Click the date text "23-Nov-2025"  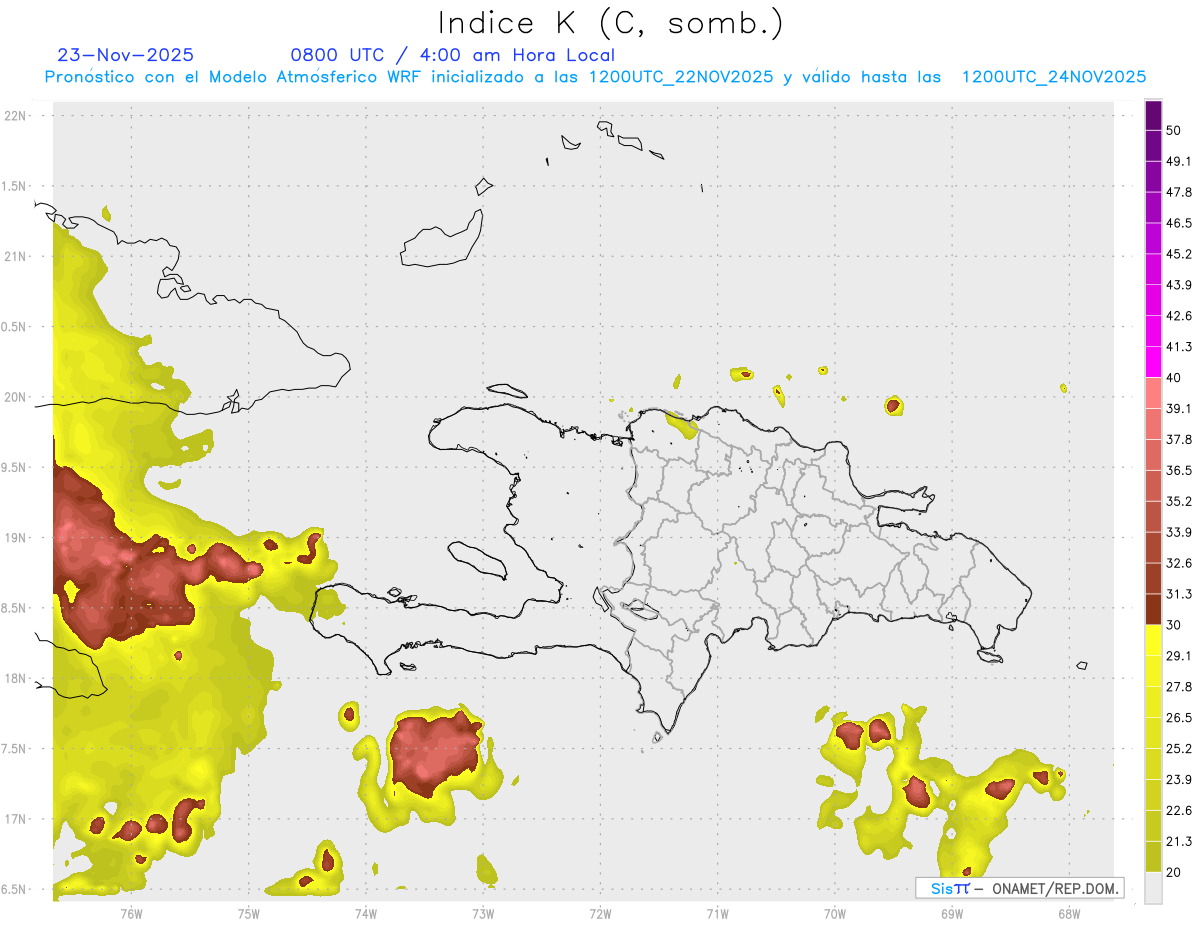[x=125, y=55]
